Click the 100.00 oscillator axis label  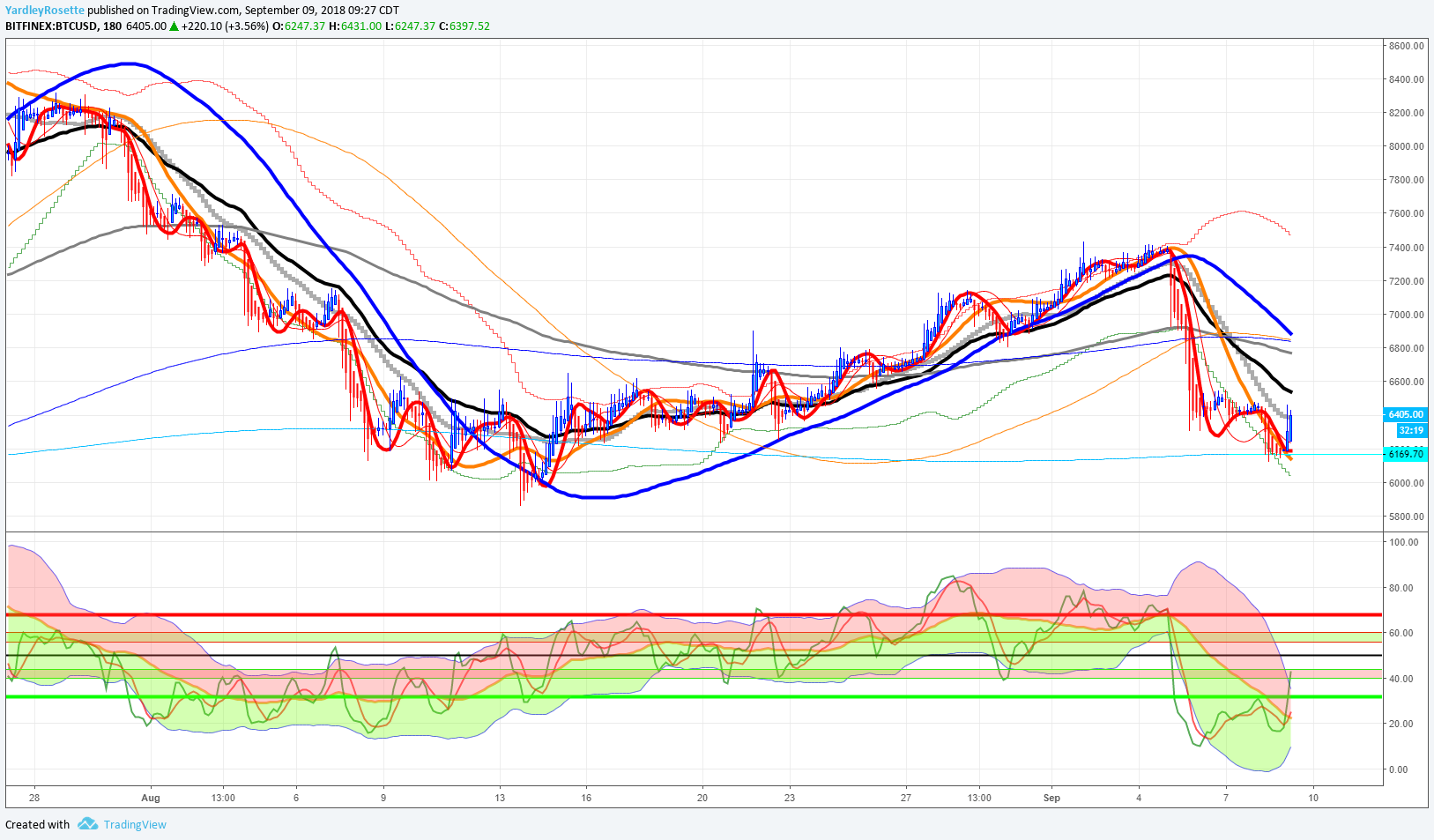click(x=1403, y=542)
